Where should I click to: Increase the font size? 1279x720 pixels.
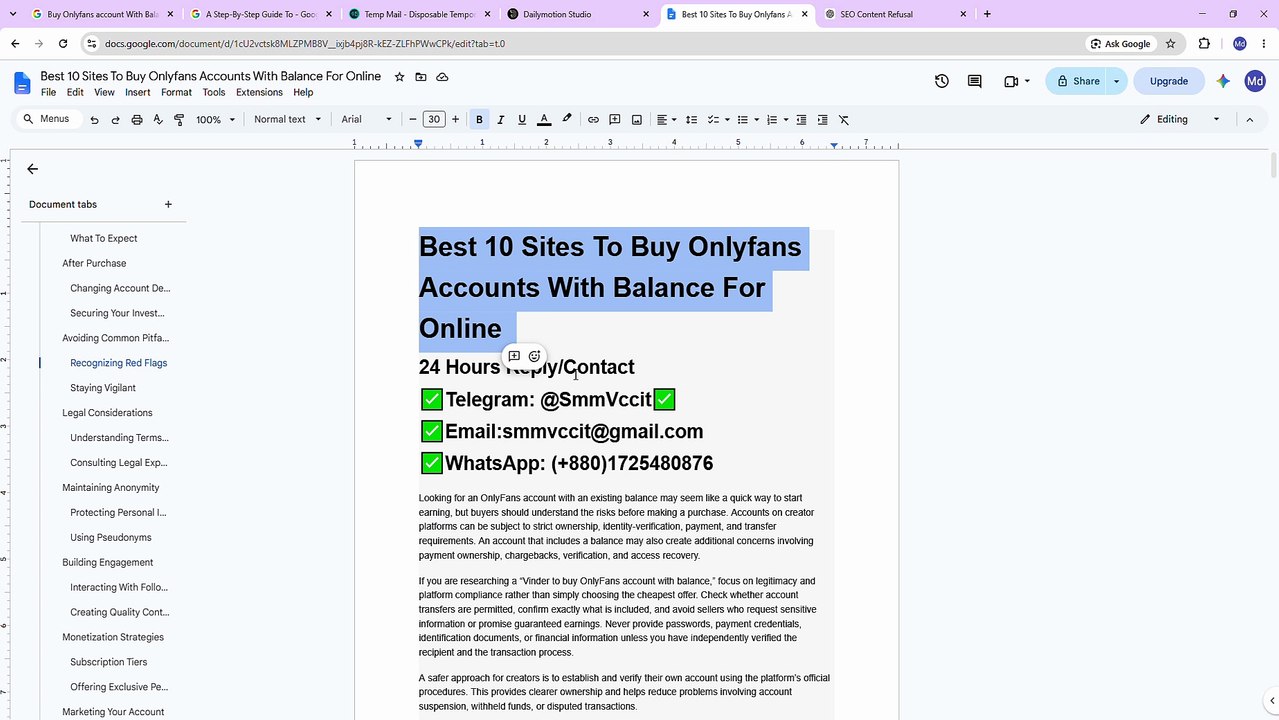tap(455, 120)
